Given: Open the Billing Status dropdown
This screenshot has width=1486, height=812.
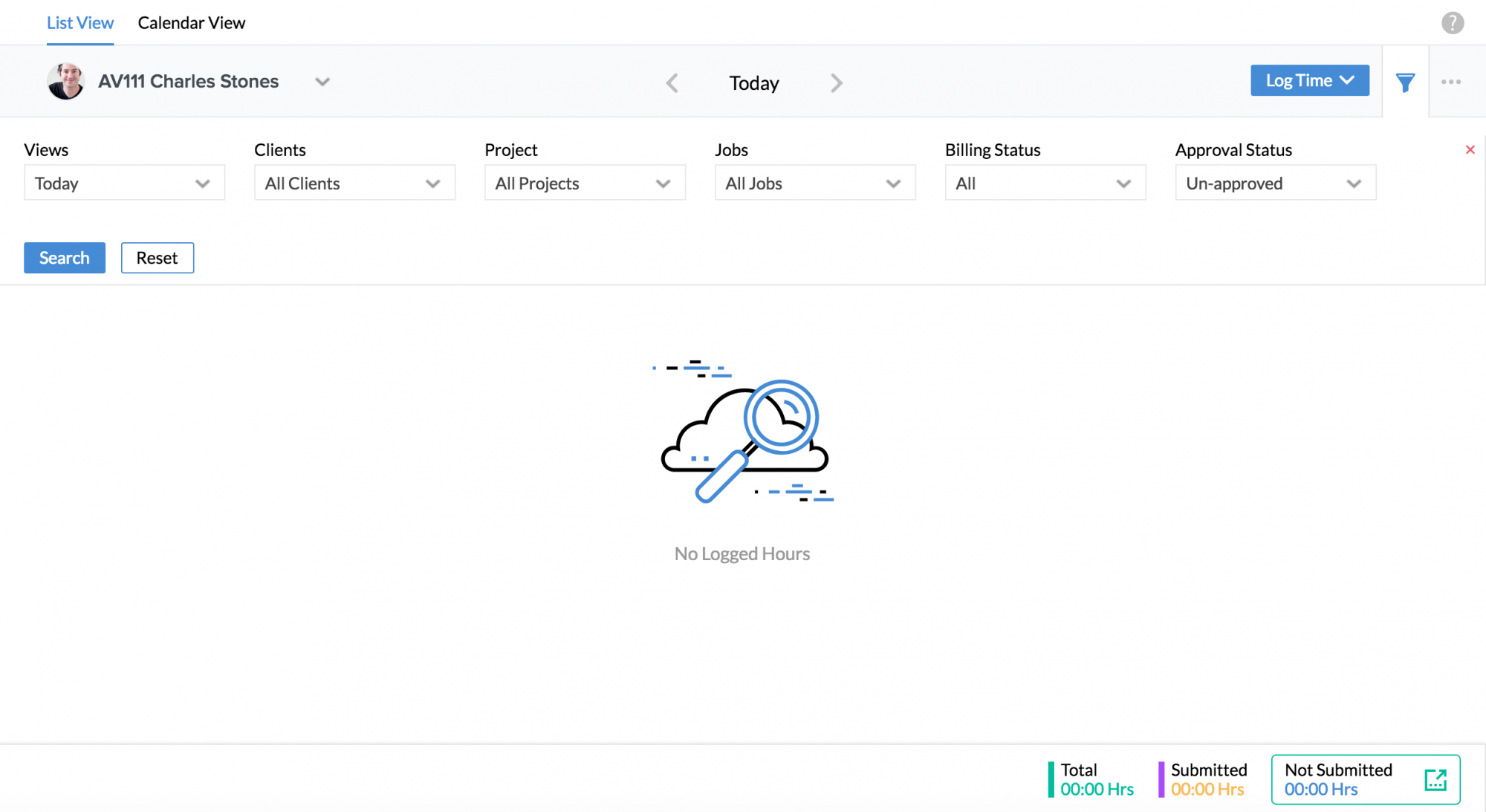Looking at the screenshot, I should tap(1045, 183).
